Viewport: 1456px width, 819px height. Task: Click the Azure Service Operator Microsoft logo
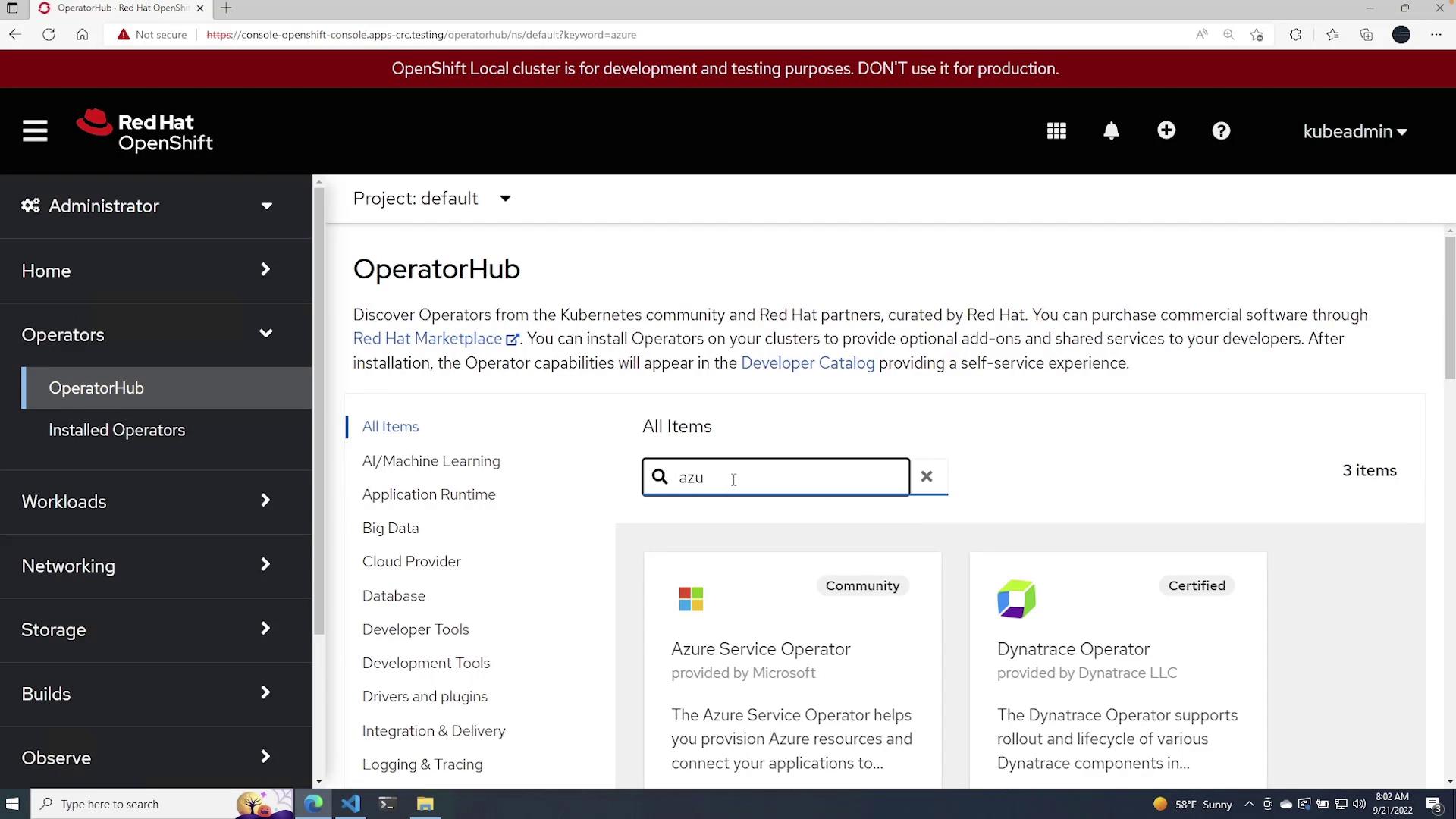click(x=691, y=599)
